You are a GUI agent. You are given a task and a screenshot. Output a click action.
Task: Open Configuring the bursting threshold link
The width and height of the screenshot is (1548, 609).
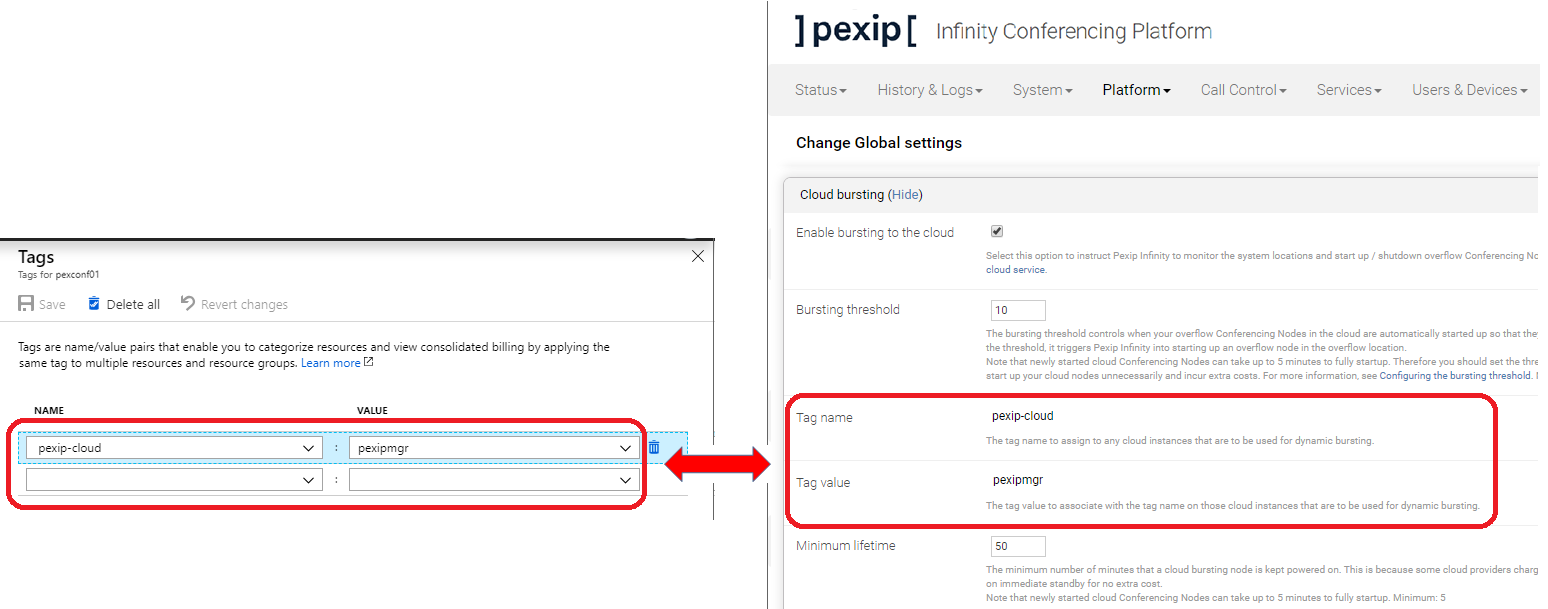[1454, 376]
